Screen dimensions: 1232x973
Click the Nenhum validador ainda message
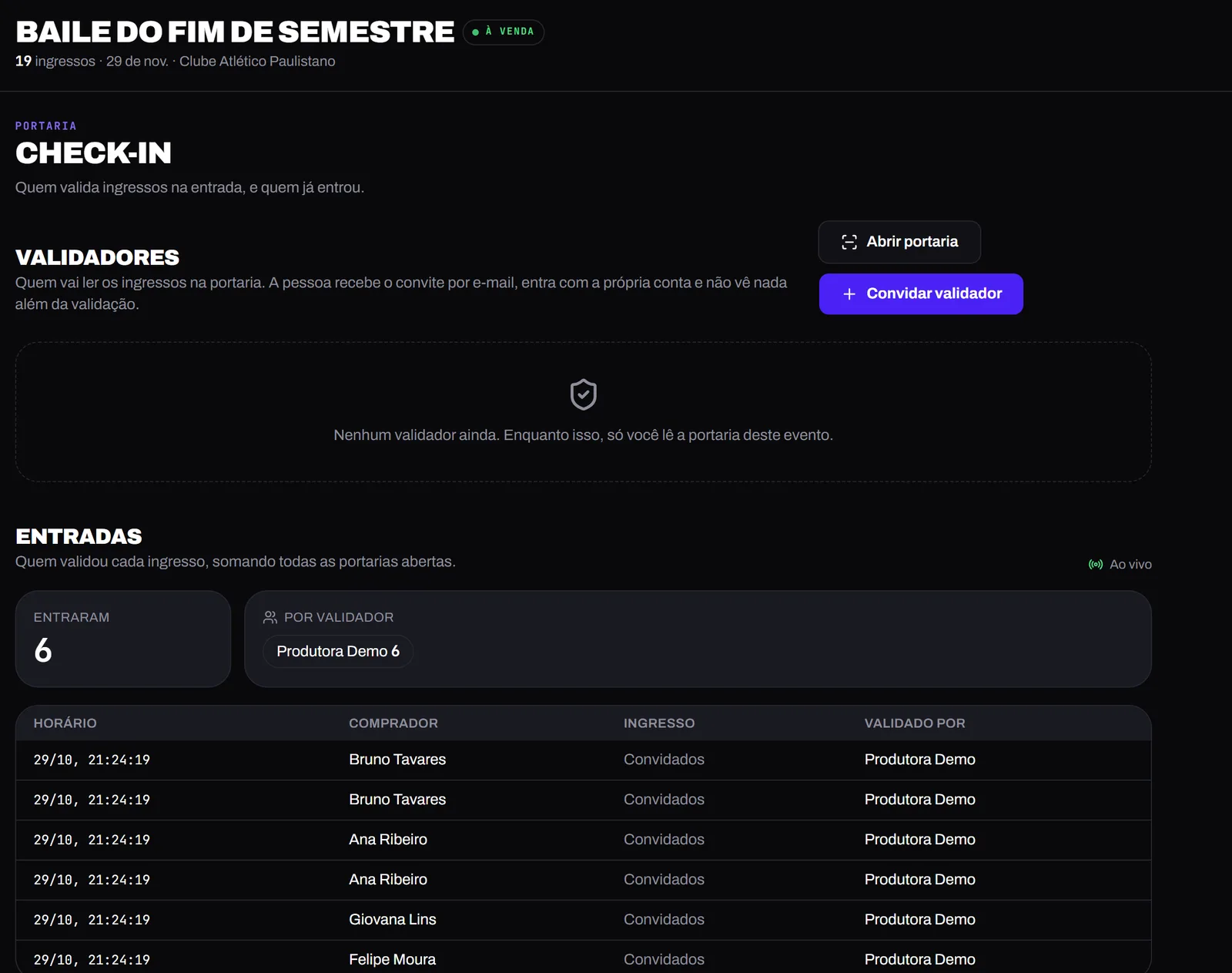point(583,435)
